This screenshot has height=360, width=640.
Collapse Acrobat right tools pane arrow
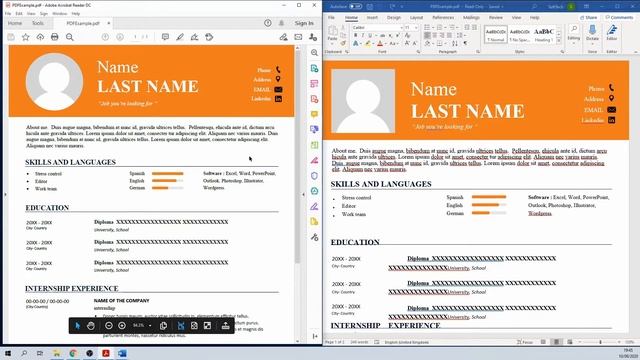tap(303, 194)
